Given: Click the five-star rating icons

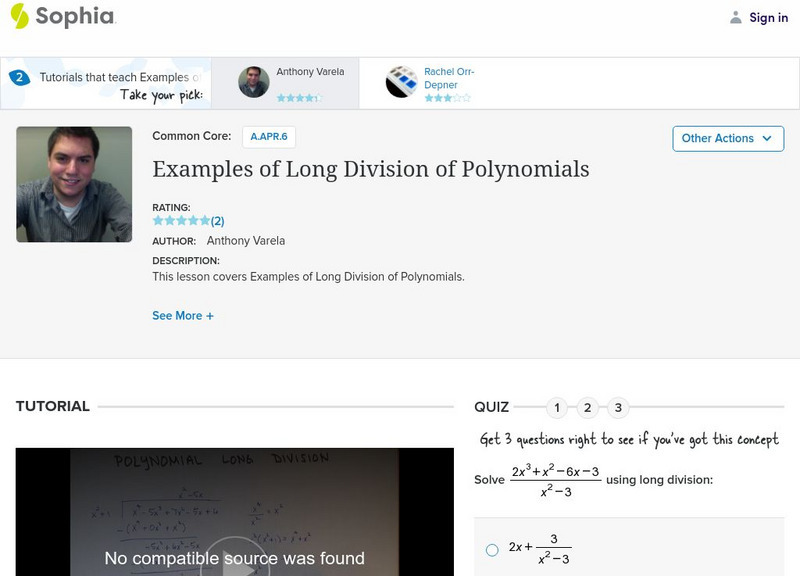Looking at the screenshot, I should (x=181, y=221).
